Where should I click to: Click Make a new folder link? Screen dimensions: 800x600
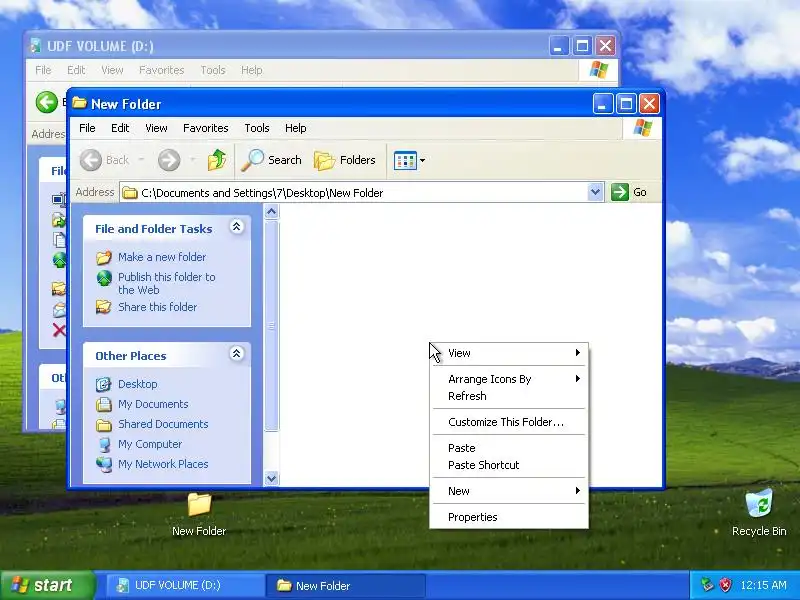(x=162, y=257)
